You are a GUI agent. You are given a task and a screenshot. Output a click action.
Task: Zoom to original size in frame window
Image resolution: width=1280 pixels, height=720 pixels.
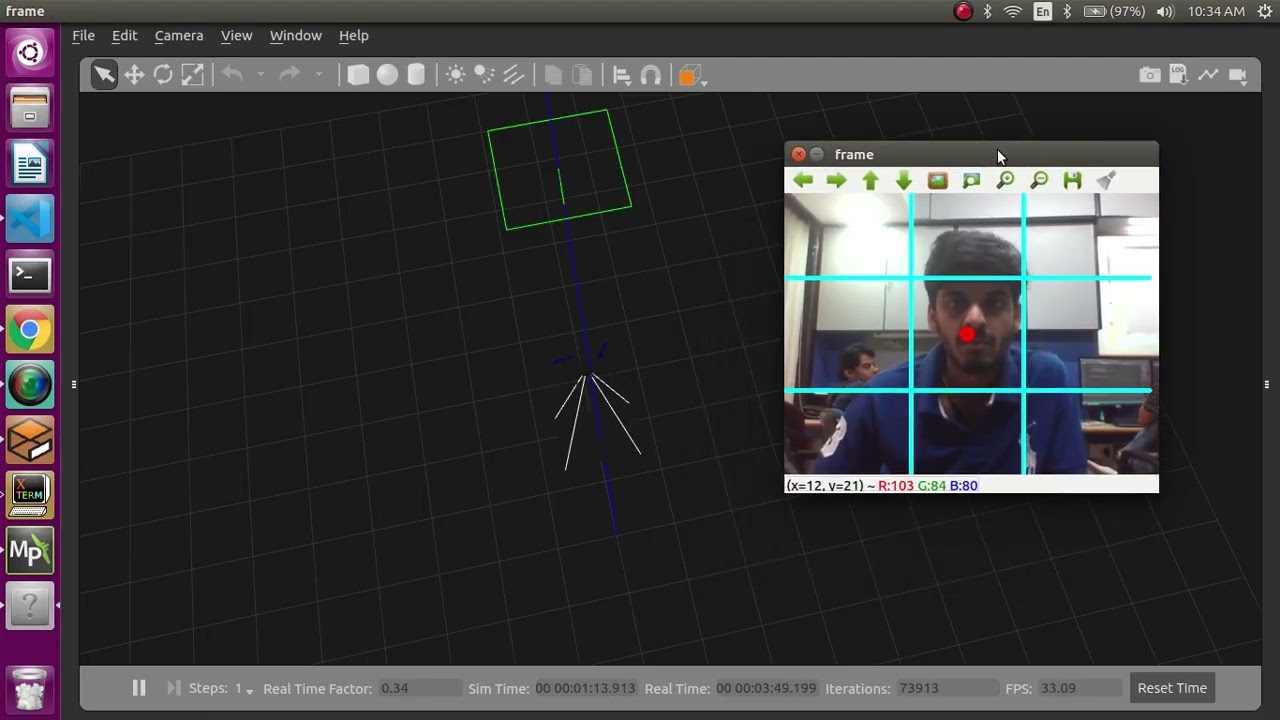[x=937, y=180]
